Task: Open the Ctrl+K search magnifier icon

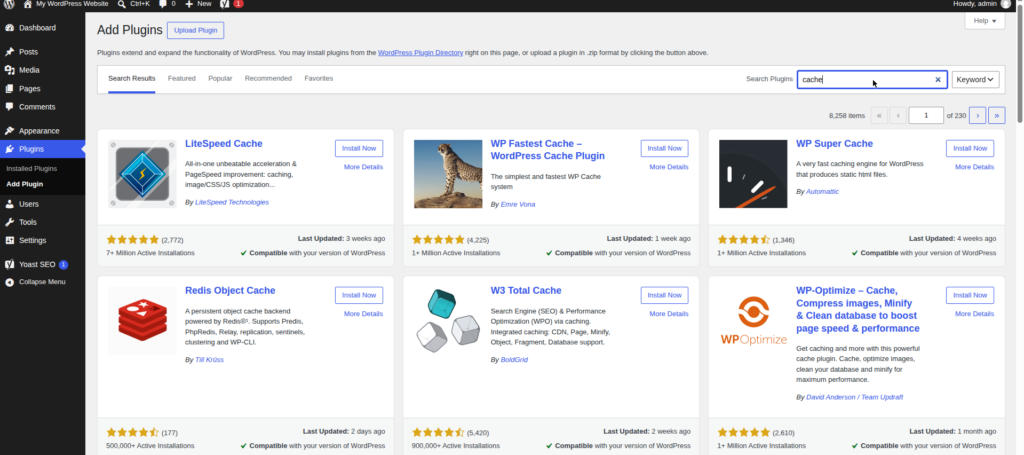Action: point(122,4)
